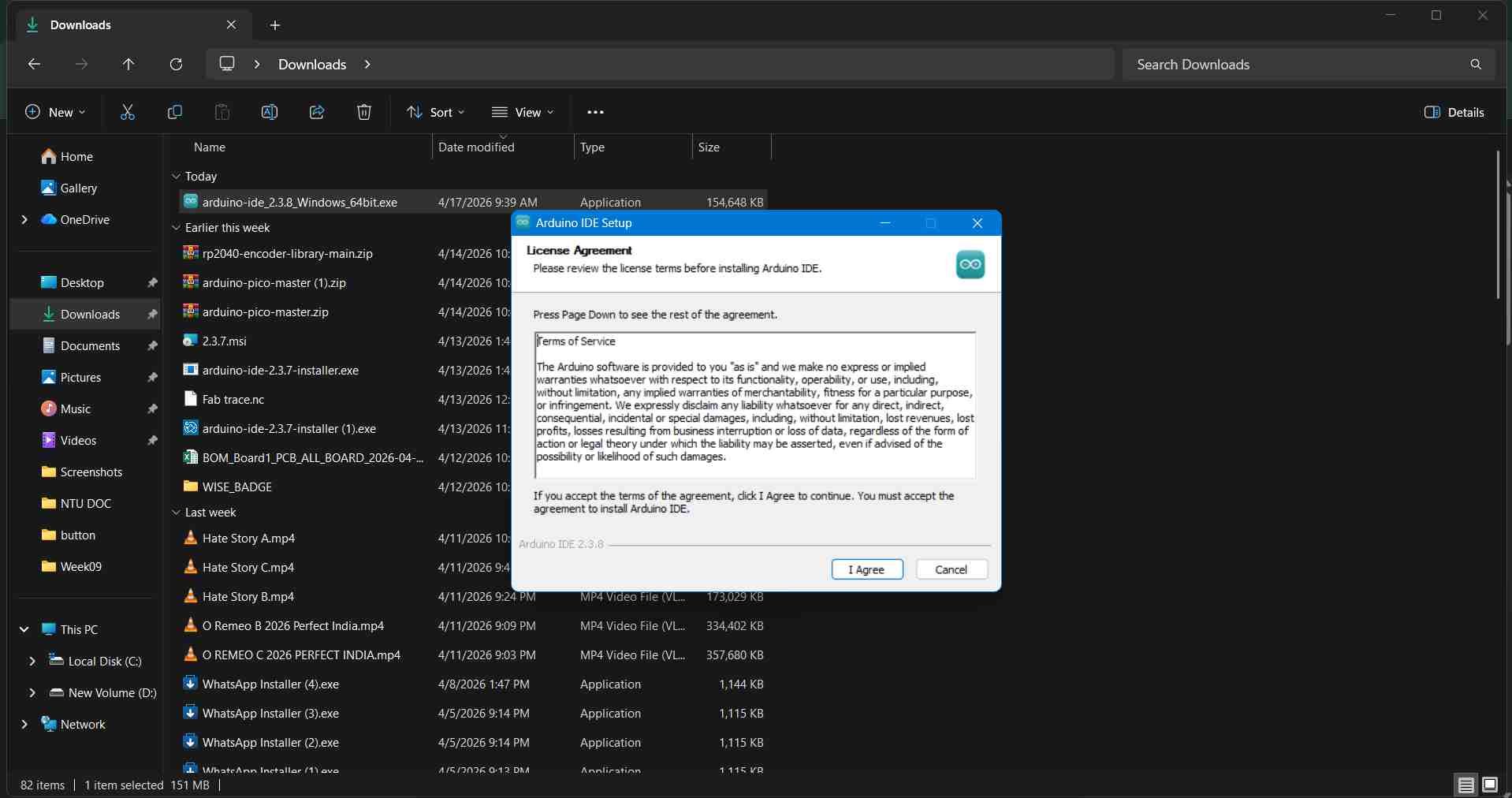The width and height of the screenshot is (1512, 798).
Task: Expand Network in navigation pane
Action: (24, 724)
